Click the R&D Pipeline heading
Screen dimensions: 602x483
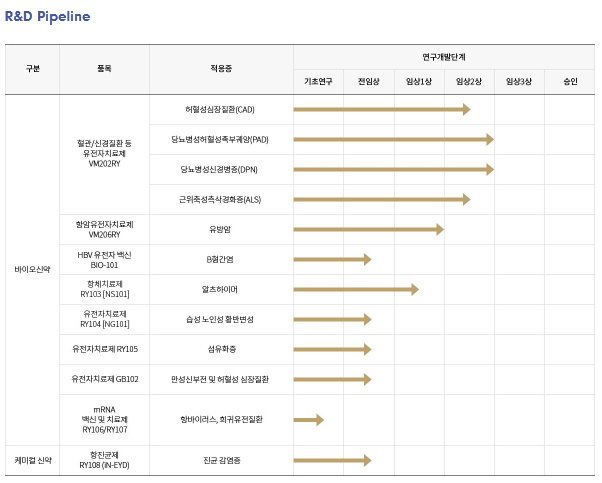(x=47, y=17)
